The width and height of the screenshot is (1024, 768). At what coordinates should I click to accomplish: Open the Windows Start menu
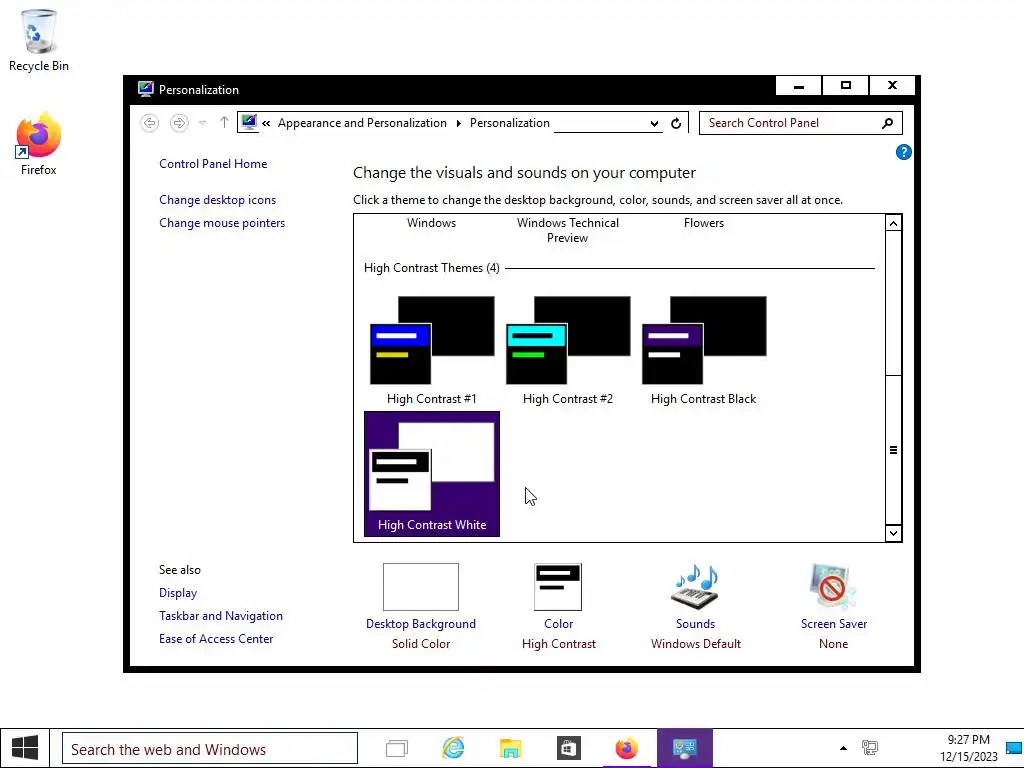pos(25,748)
